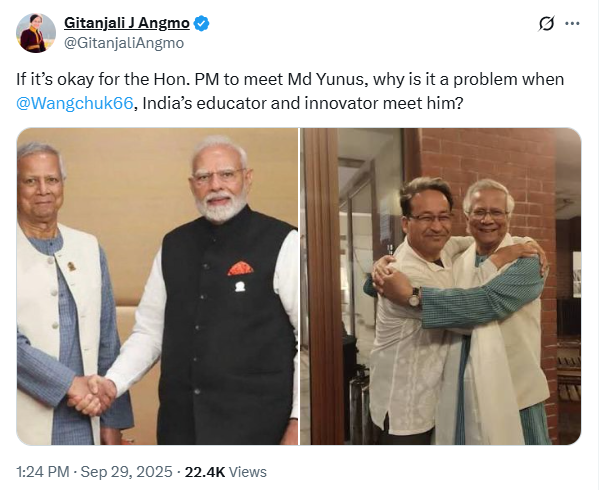Open the author's round profile picture
Image resolution: width=600 pixels, height=490 pixels.
[x=36, y=33]
